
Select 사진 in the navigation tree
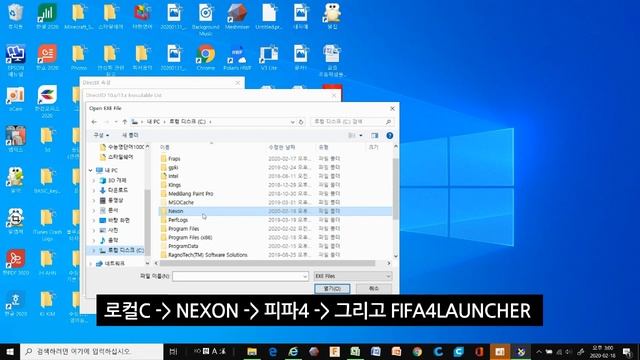[x=113, y=230]
